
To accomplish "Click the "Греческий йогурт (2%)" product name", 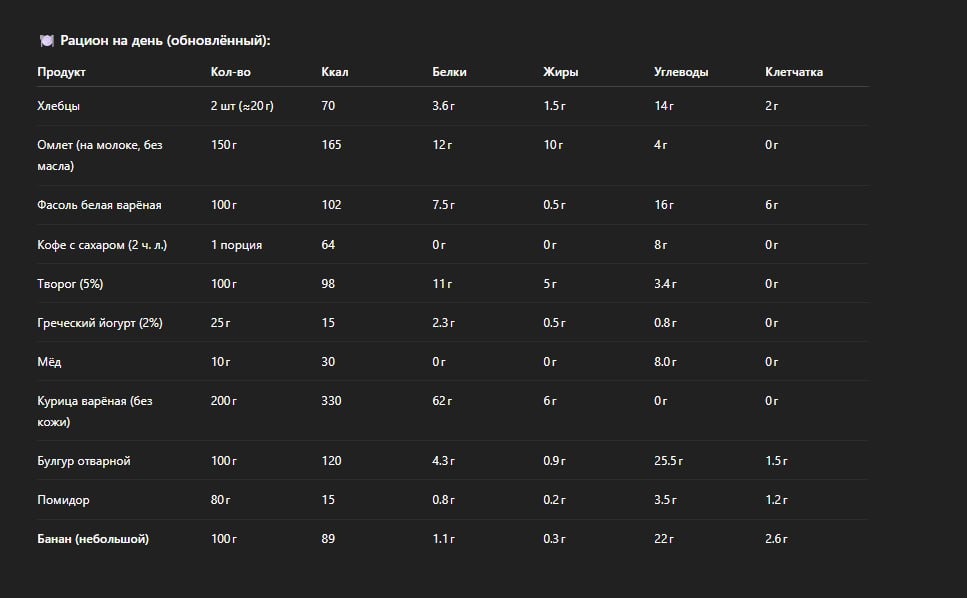I will click(x=99, y=323).
